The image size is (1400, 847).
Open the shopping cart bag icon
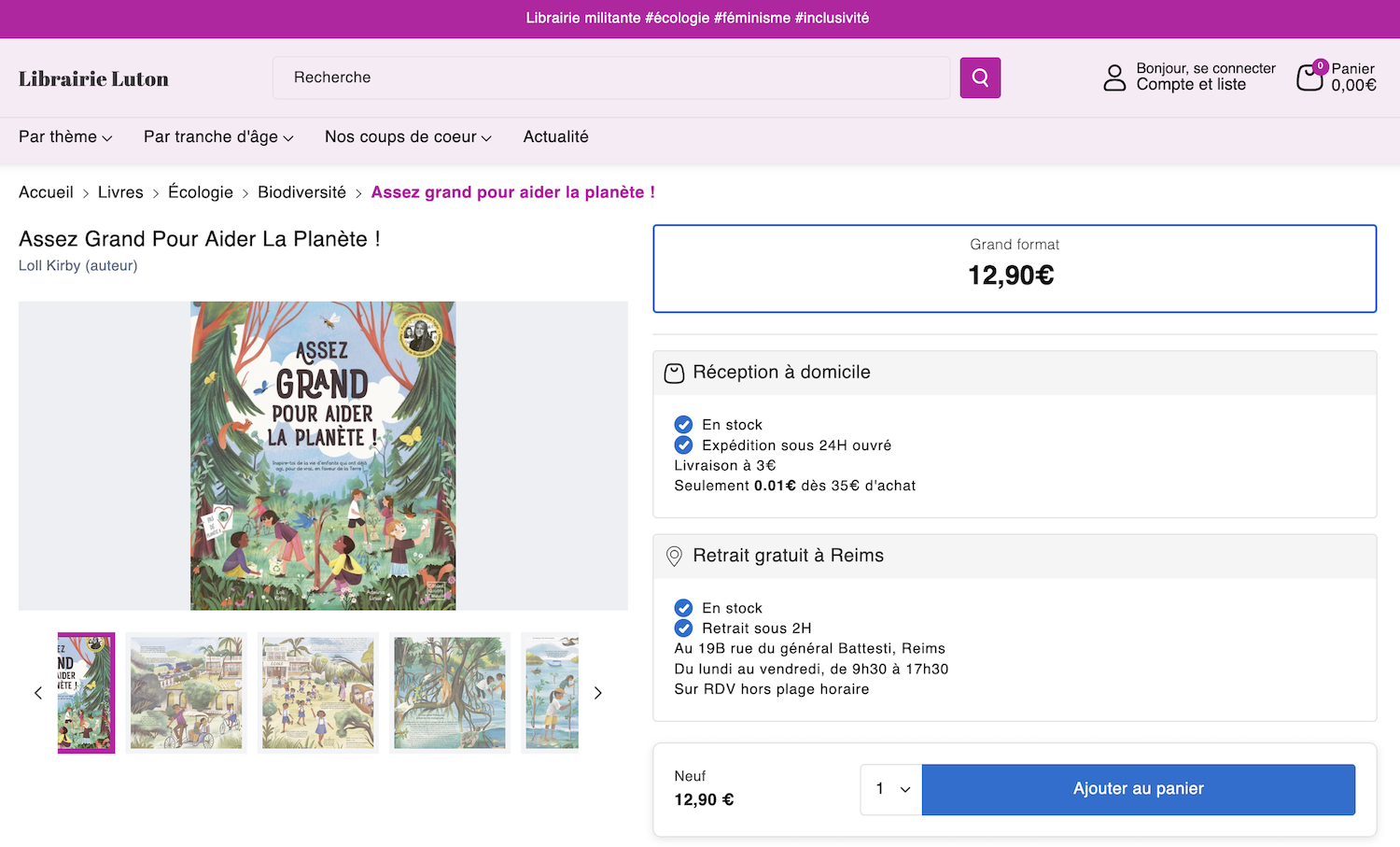[x=1309, y=78]
